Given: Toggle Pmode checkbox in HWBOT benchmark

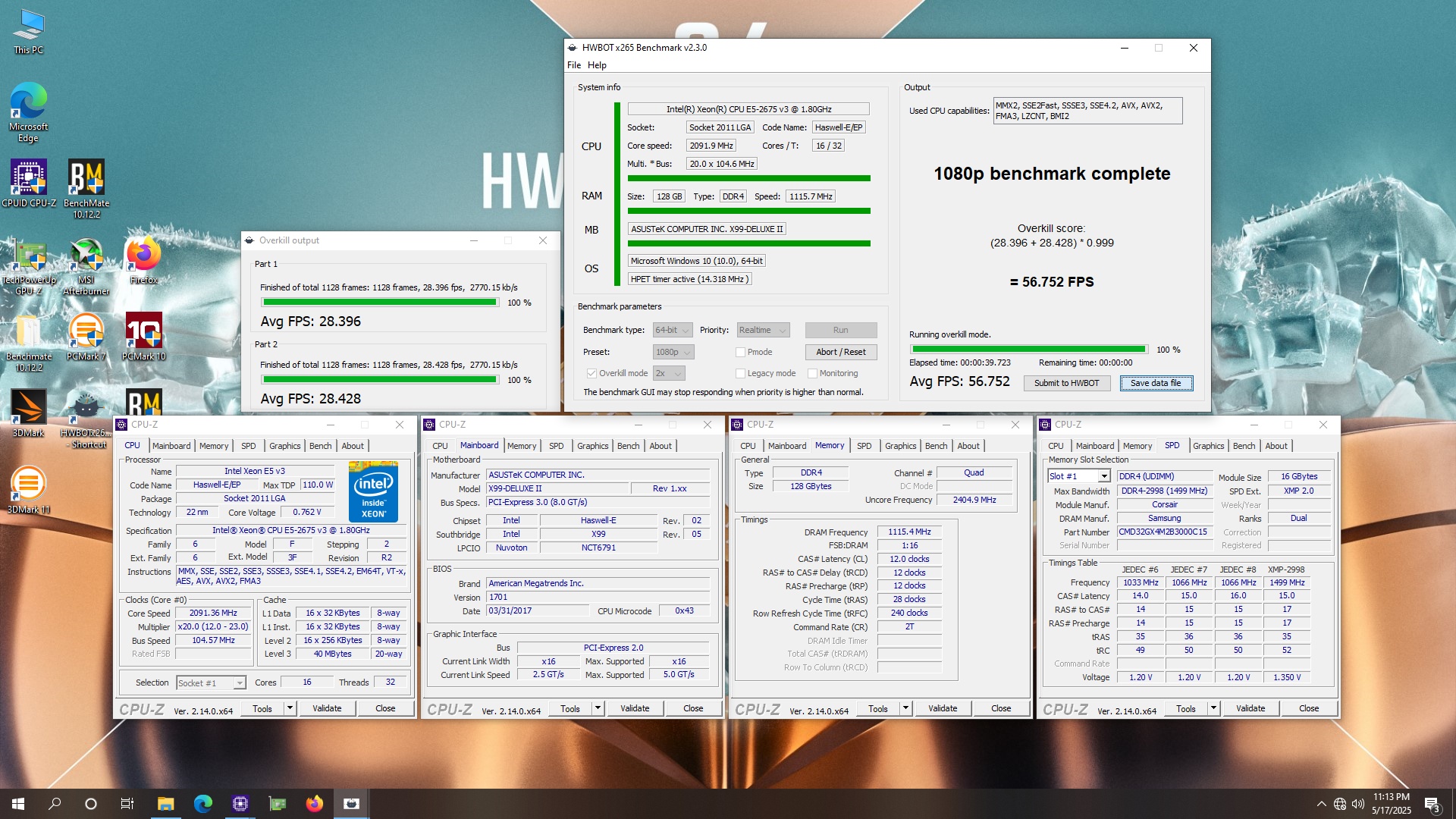Looking at the screenshot, I should pos(740,352).
